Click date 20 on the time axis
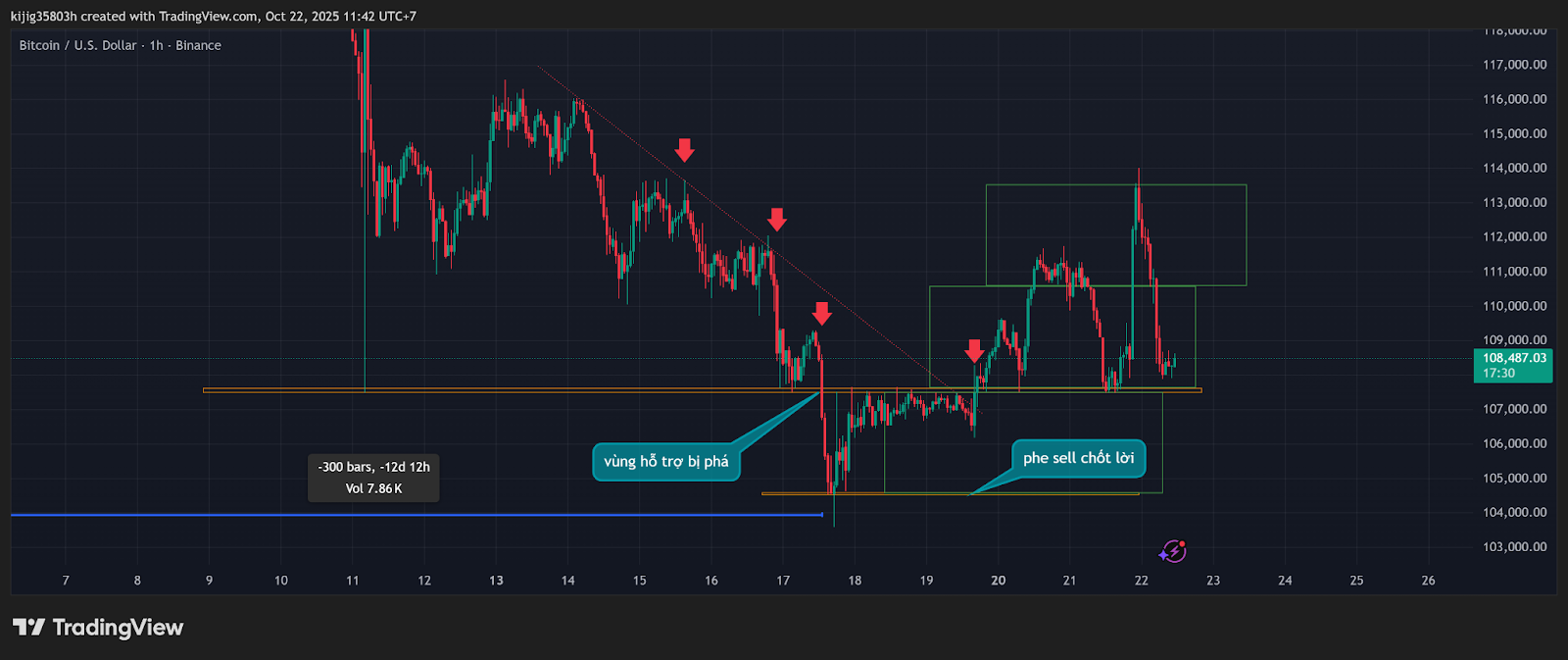The image size is (1568, 660). pyautogui.click(x=998, y=581)
